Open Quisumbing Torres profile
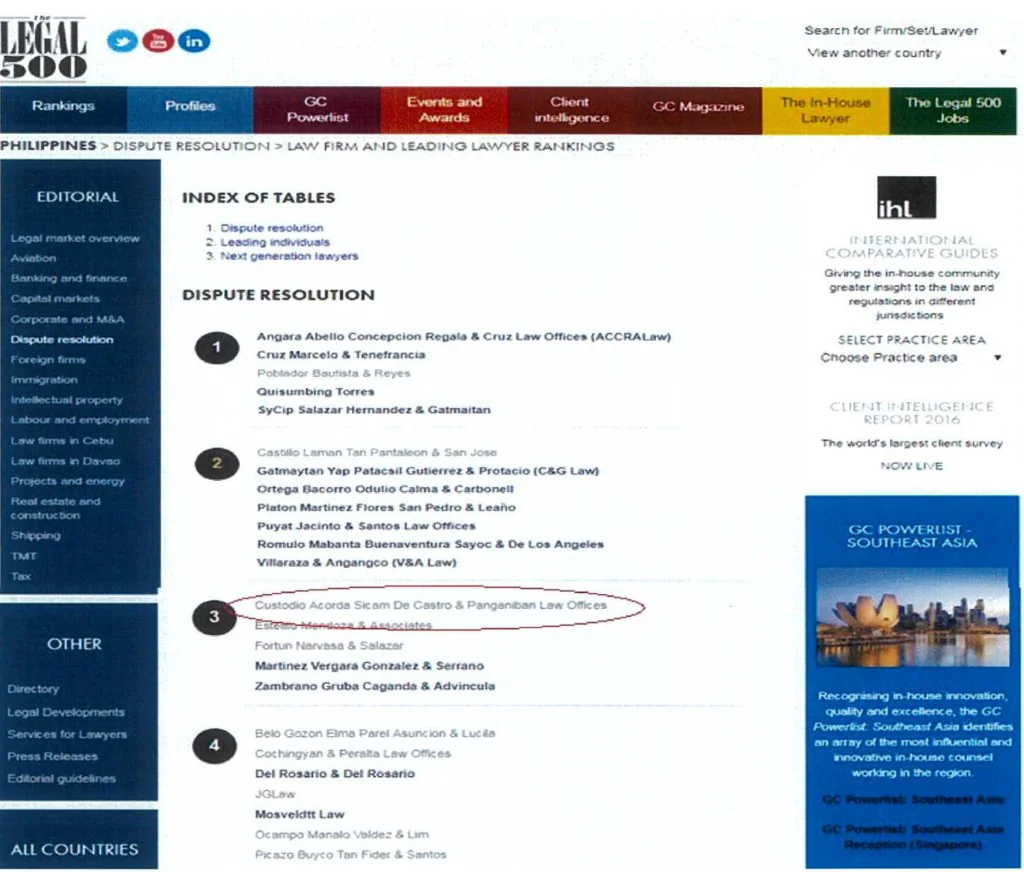 point(315,392)
